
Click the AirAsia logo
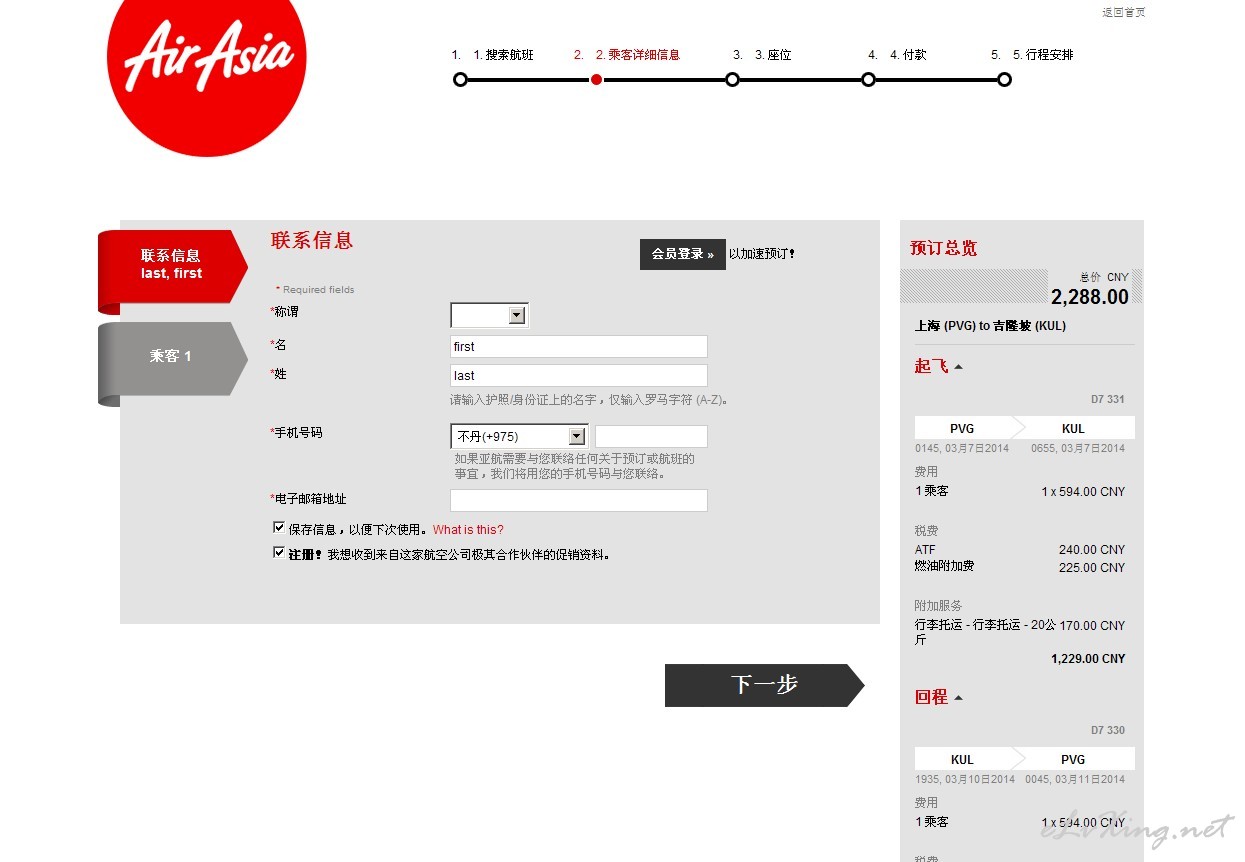(x=207, y=78)
